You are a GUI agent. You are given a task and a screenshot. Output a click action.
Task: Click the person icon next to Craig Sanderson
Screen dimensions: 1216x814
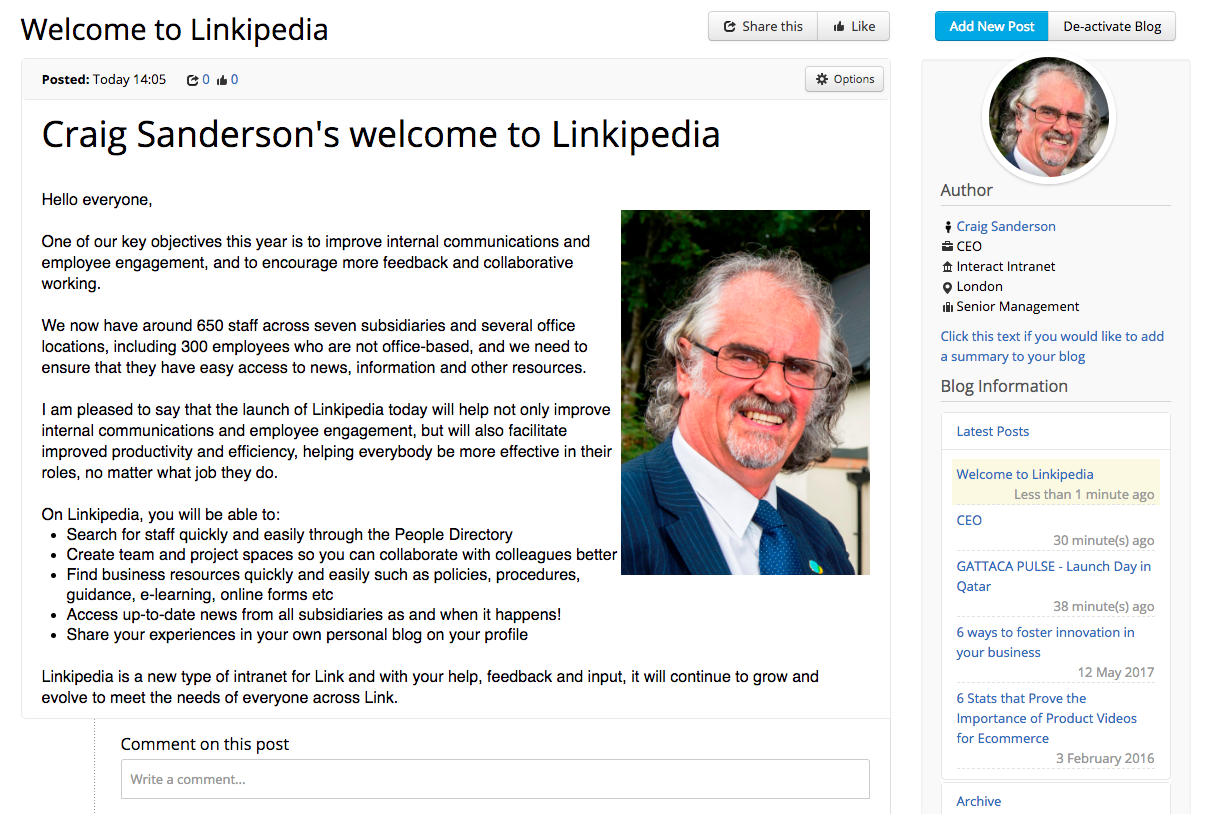pyautogui.click(x=948, y=226)
